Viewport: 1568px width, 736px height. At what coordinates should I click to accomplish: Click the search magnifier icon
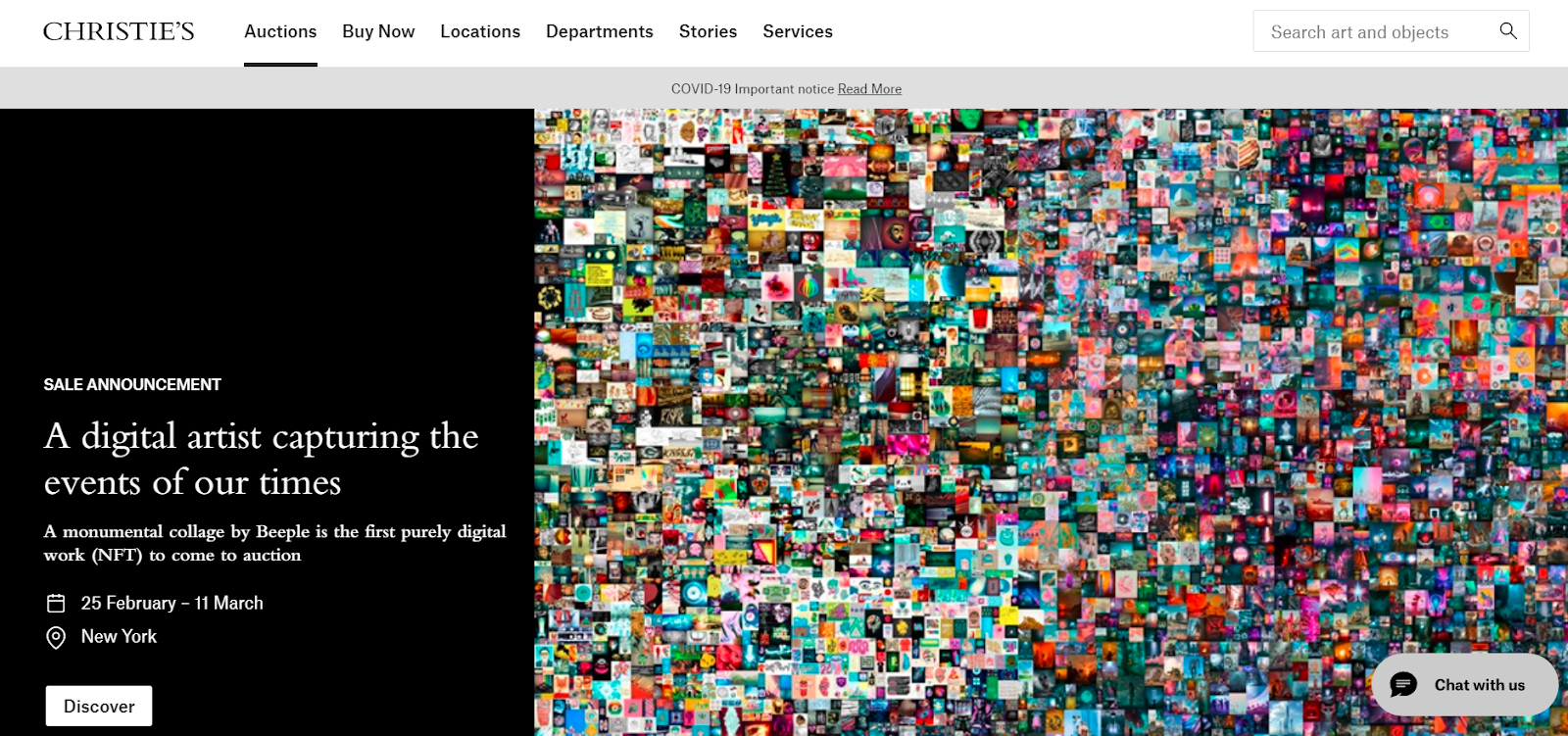click(x=1508, y=31)
